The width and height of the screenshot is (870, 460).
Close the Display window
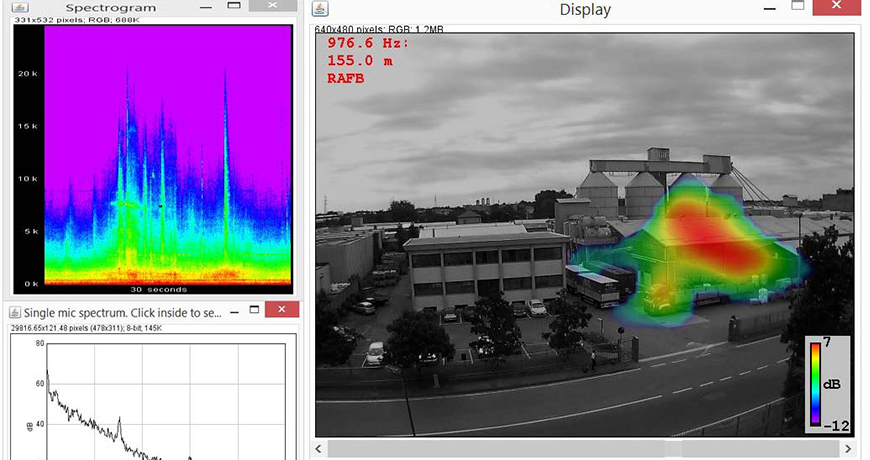pyautogui.click(x=837, y=7)
